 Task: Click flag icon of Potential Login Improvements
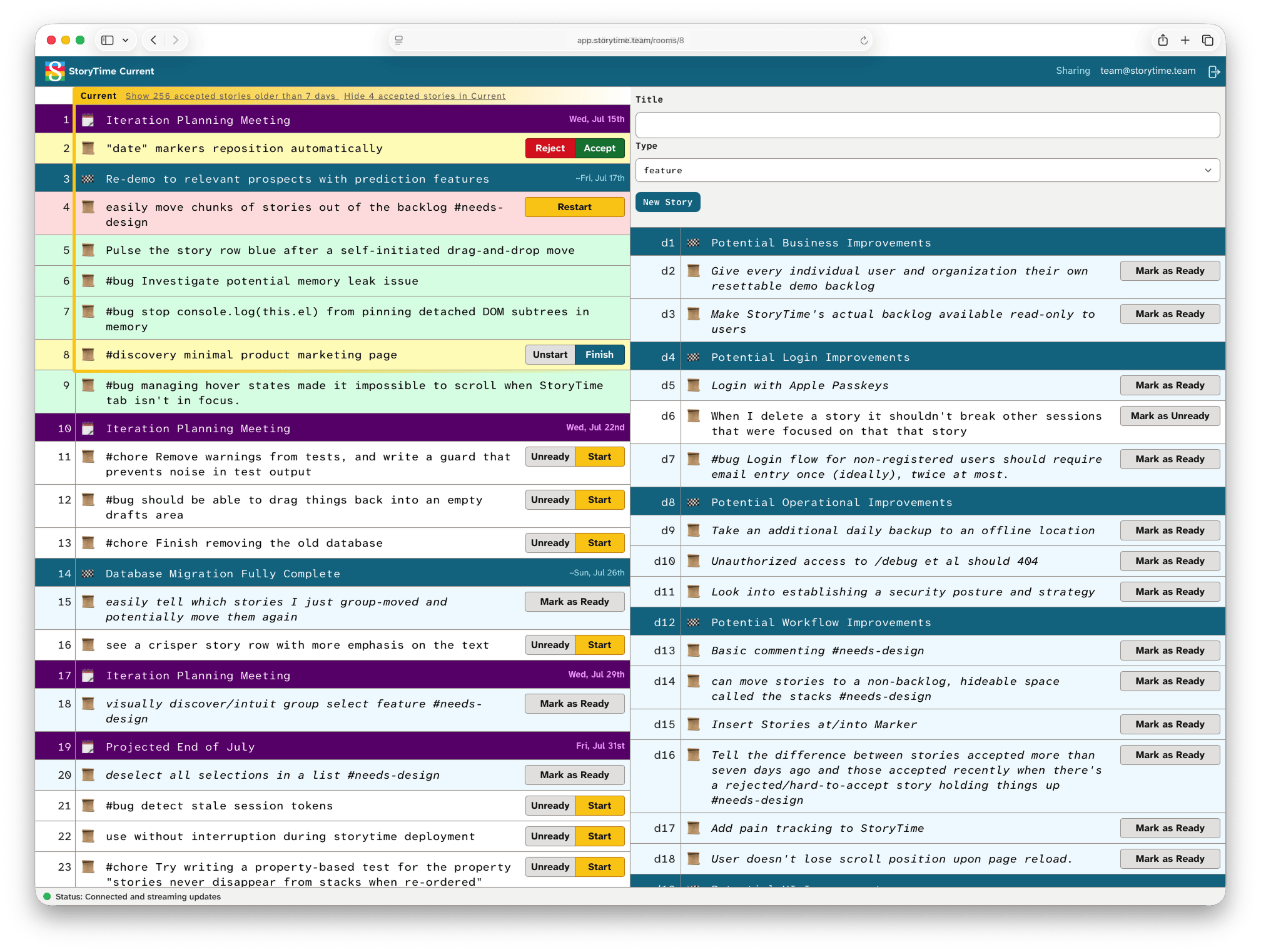click(x=694, y=357)
